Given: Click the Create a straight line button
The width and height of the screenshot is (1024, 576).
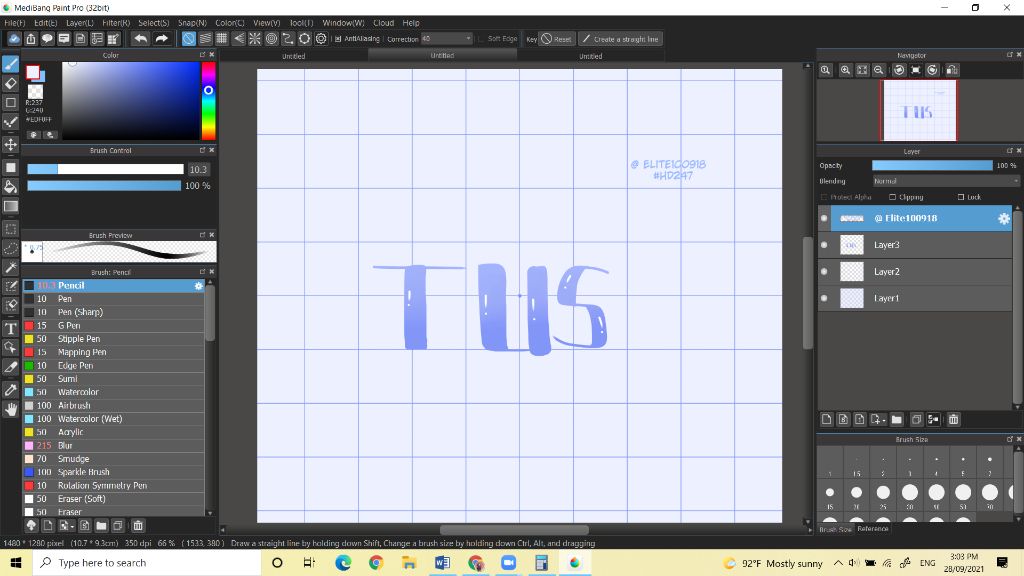Looking at the screenshot, I should (620, 39).
